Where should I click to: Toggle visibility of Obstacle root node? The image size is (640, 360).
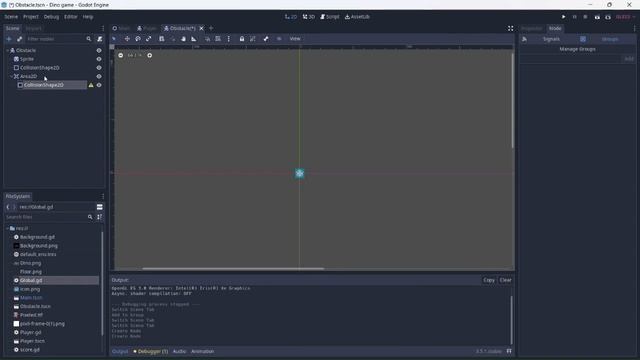point(99,50)
